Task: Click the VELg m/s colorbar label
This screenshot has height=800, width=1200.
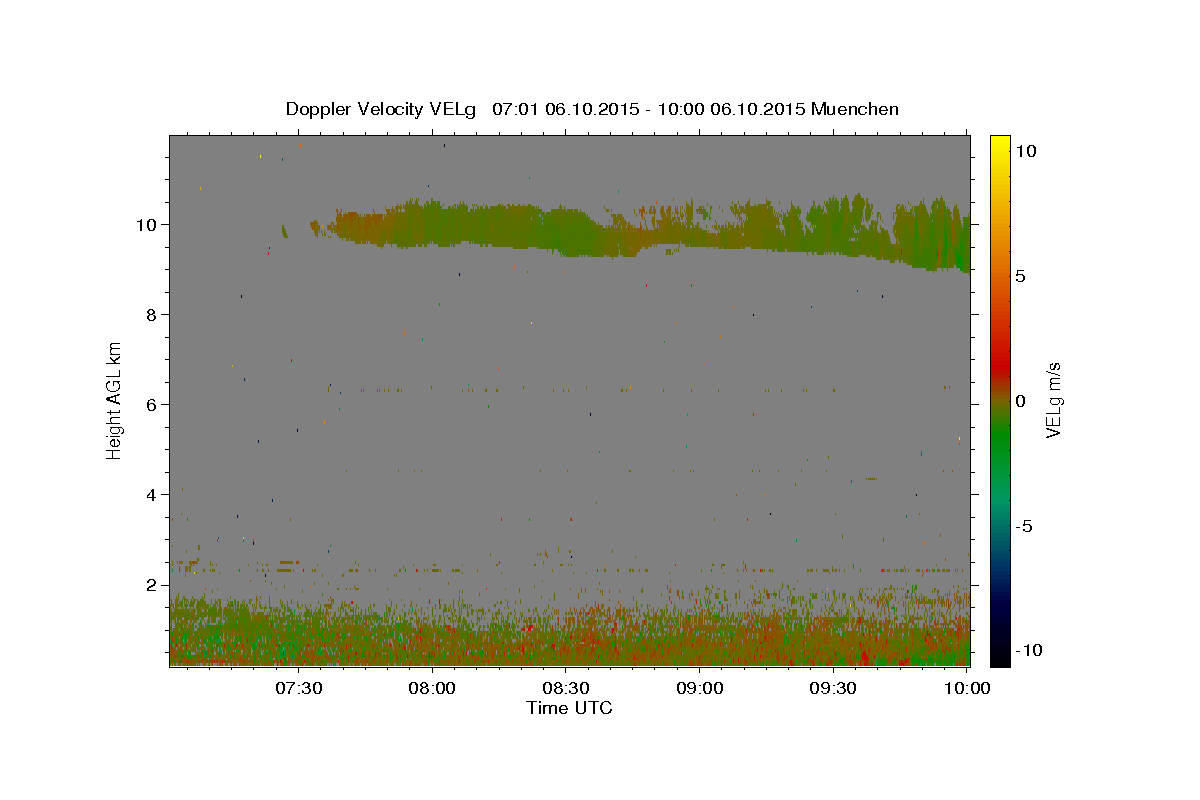Action: pyautogui.click(x=1053, y=400)
